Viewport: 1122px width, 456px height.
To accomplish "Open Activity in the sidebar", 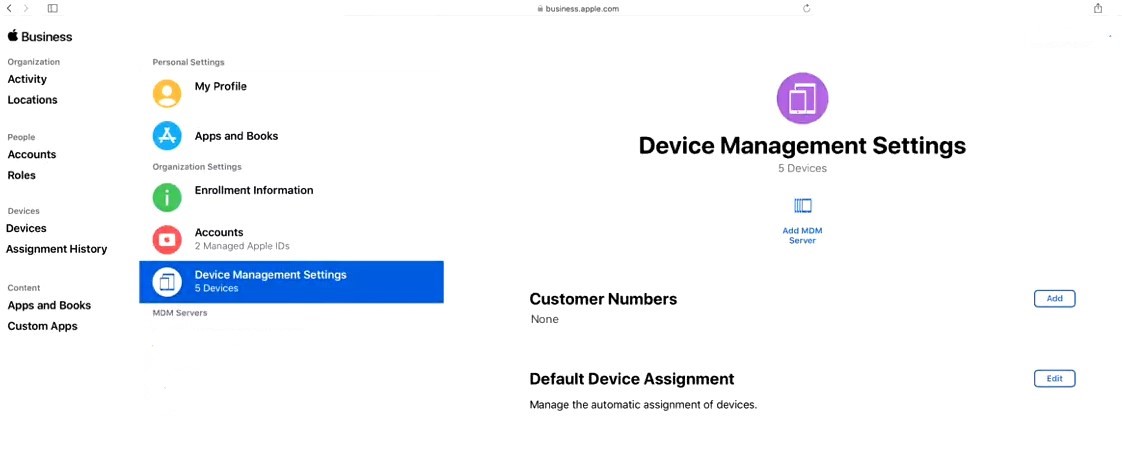I will [27, 79].
